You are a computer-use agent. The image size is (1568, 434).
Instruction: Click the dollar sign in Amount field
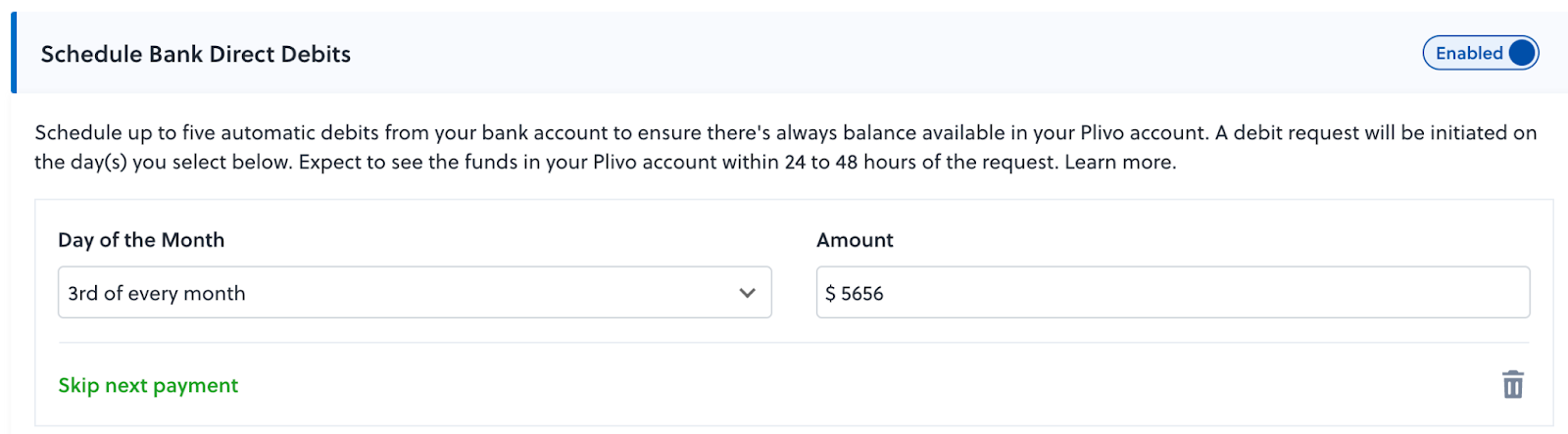(831, 293)
